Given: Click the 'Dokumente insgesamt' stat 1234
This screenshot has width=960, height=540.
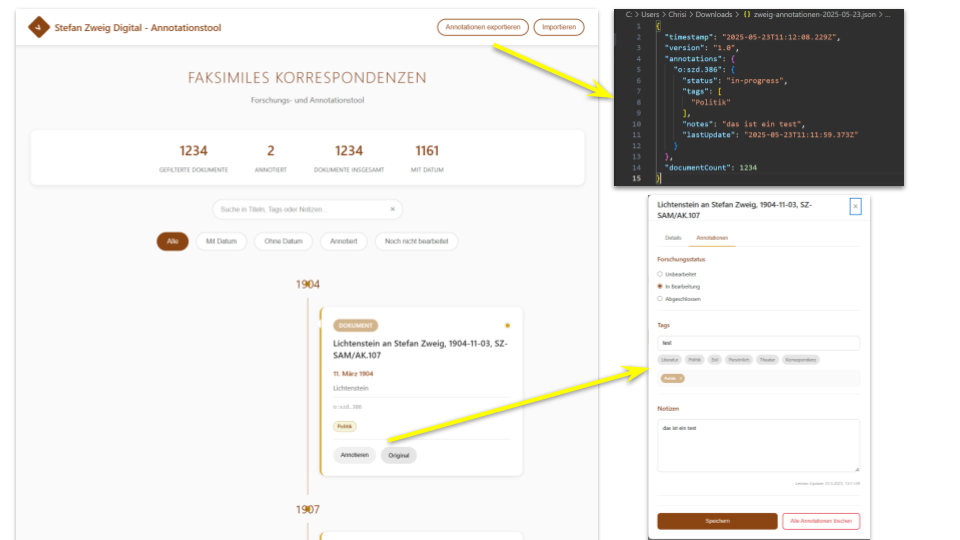Looking at the screenshot, I should [349, 151].
